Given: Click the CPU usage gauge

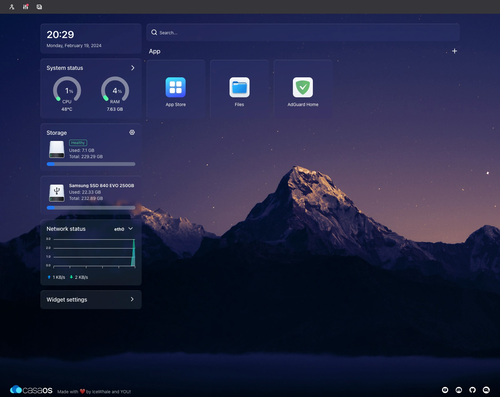Looking at the screenshot, I should (67, 90).
